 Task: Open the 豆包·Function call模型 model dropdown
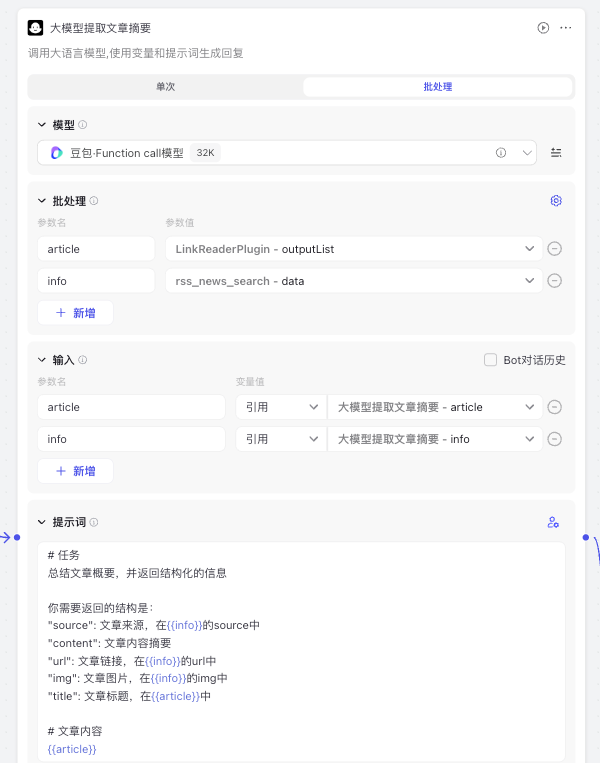pos(287,153)
